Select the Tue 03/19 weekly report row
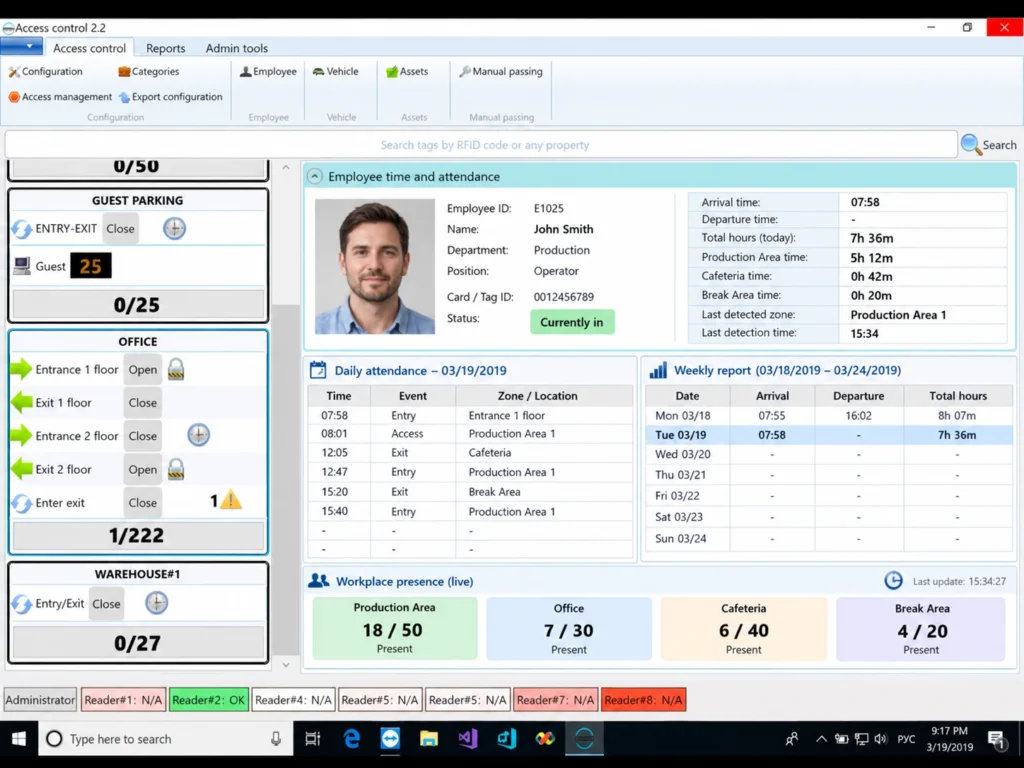The width and height of the screenshot is (1024, 768). (x=829, y=435)
